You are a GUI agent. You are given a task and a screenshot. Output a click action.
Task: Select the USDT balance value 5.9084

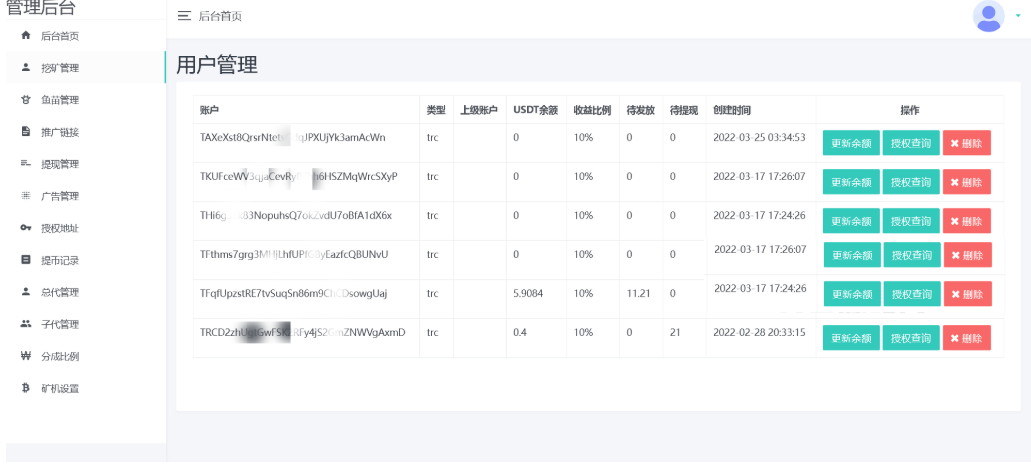[528, 293]
